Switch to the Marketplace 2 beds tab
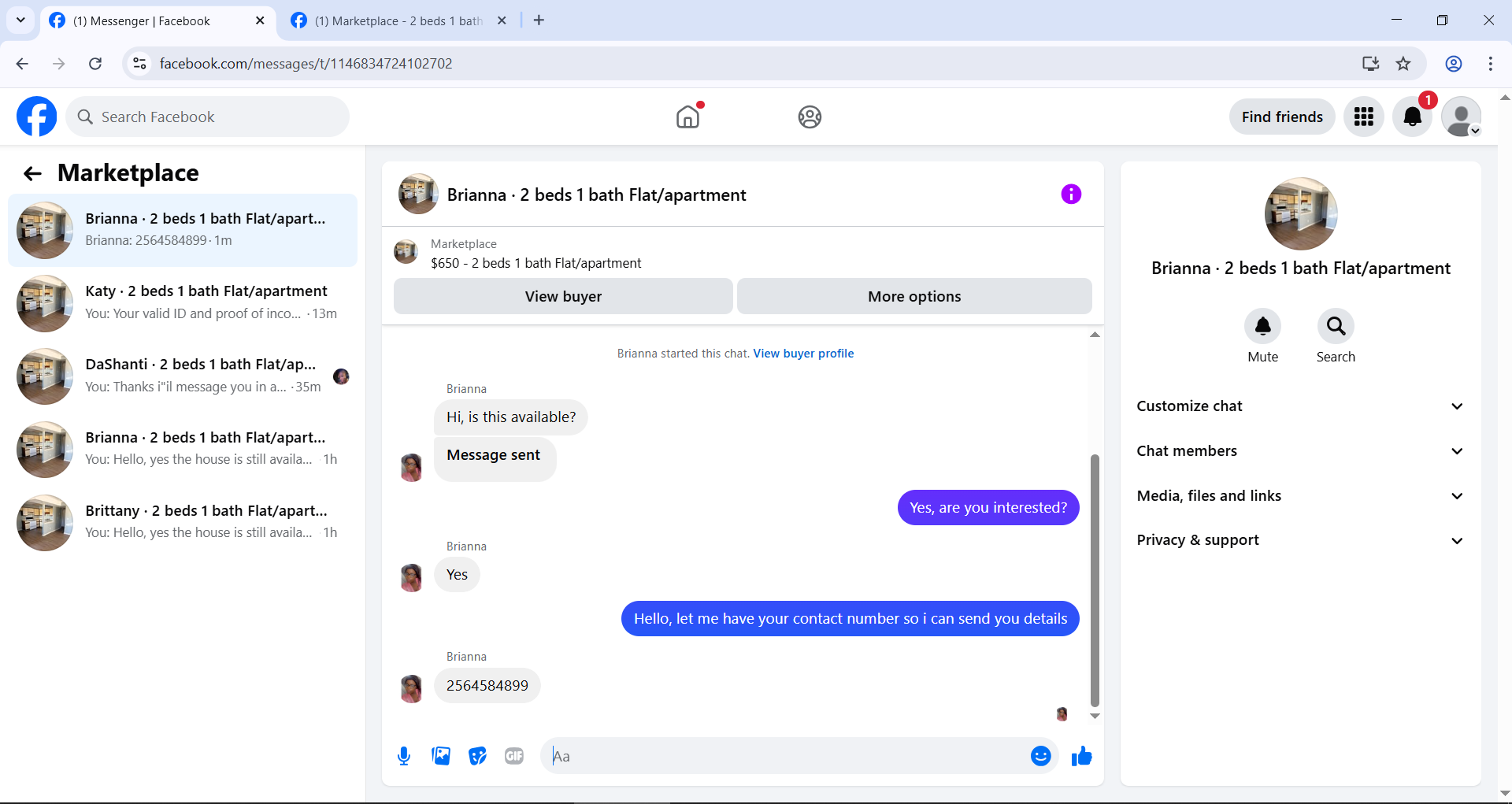This screenshot has height=804, width=1512. click(x=399, y=20)
